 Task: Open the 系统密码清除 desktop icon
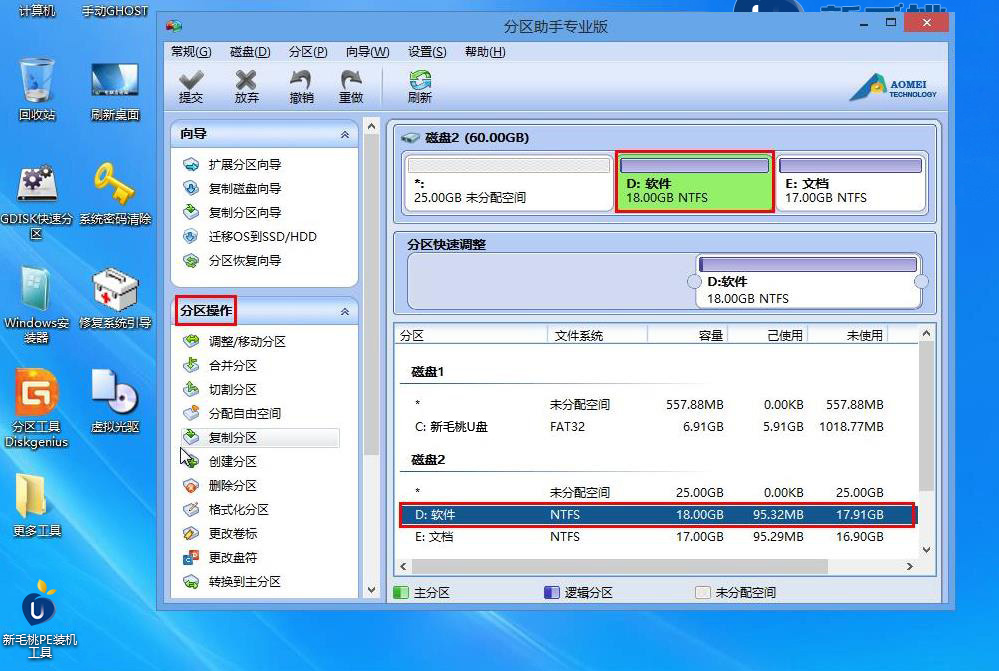(x=115, y=194)
